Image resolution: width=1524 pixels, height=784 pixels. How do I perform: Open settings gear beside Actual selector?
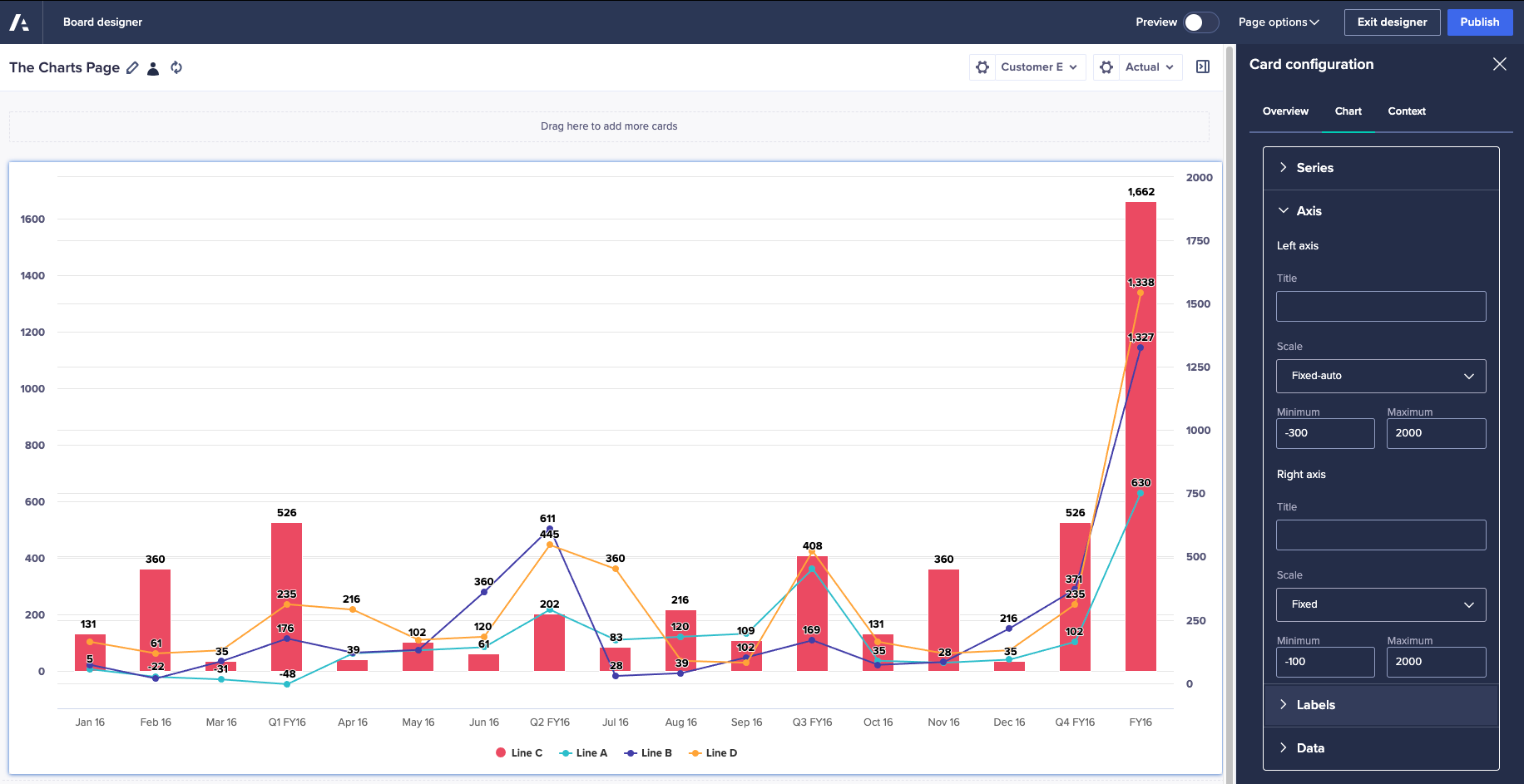tap(1106, 67)
